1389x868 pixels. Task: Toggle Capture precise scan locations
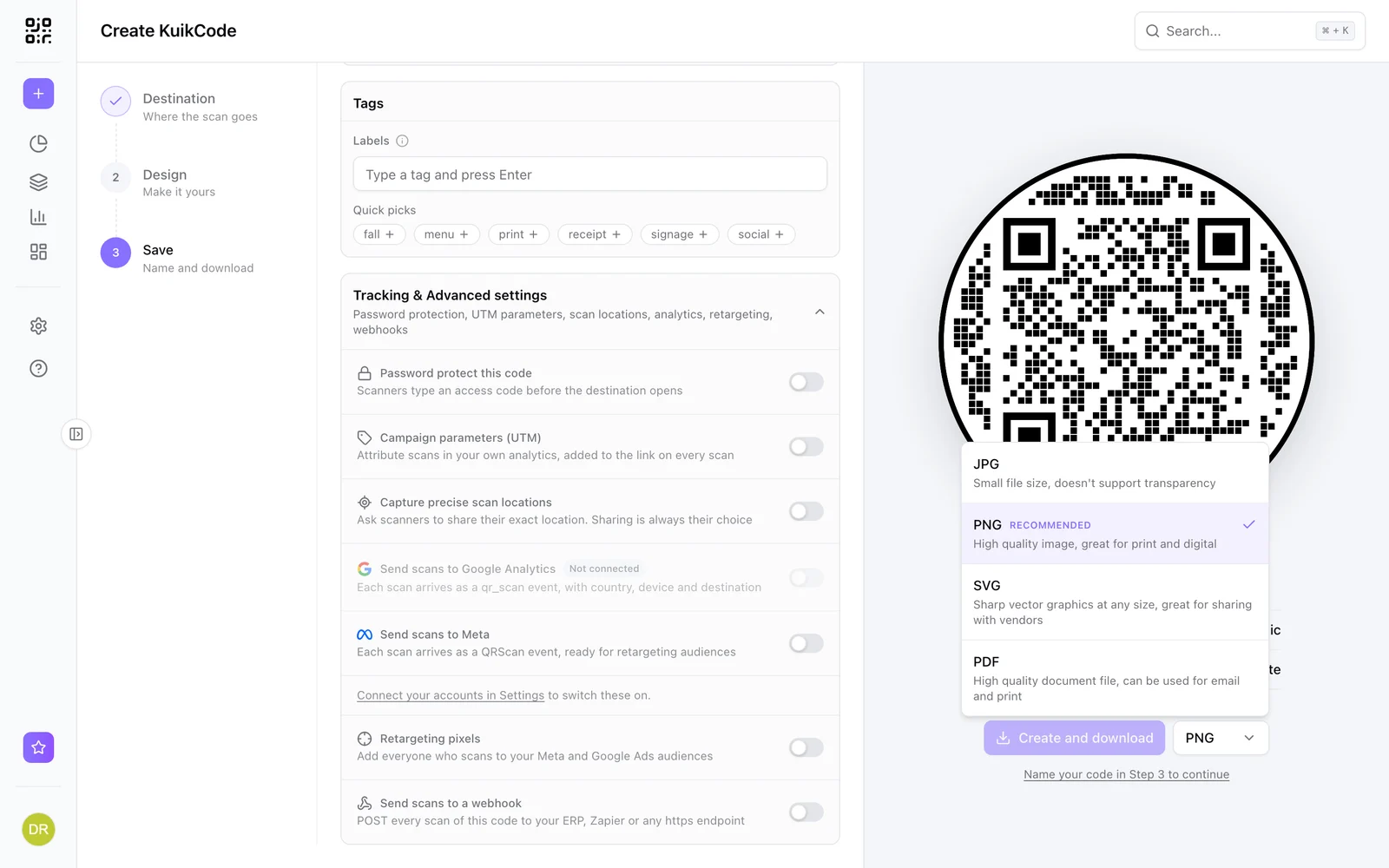(x=806, y=511)
